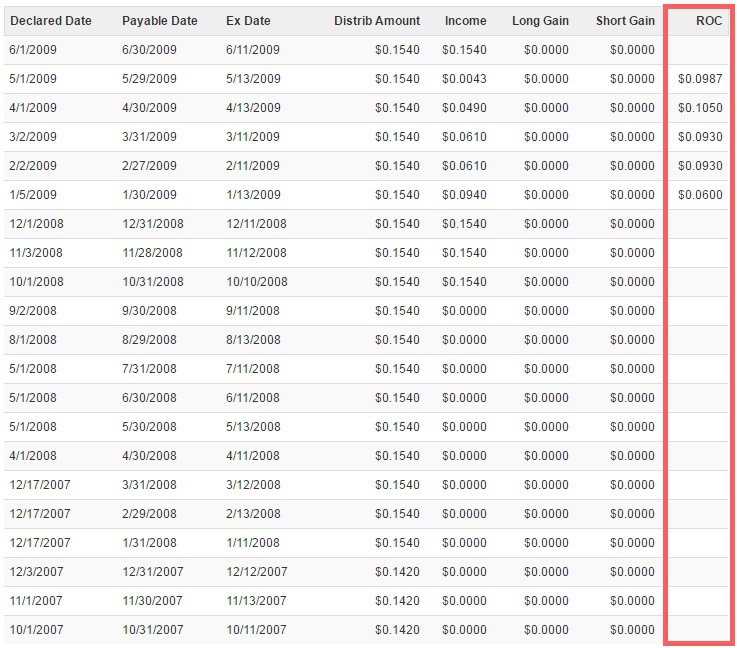The width and height of the screenshot is (737, 648).
Task: Click payable date 1/31/2008
Action: pyautogui.click(x=149, y=543)
